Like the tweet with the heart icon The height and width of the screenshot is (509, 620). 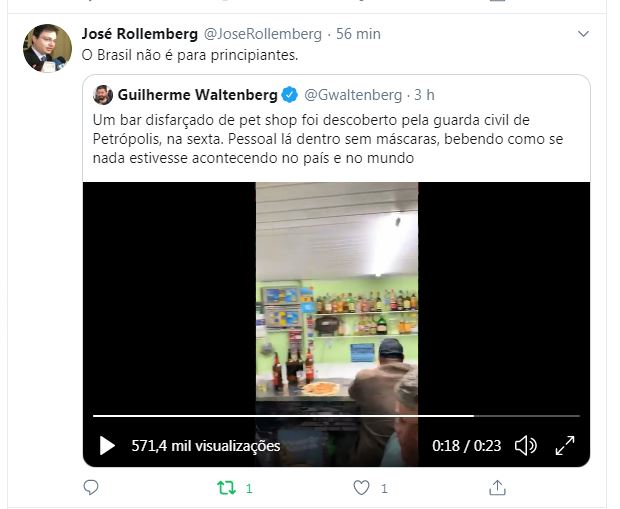pos(361,488)
